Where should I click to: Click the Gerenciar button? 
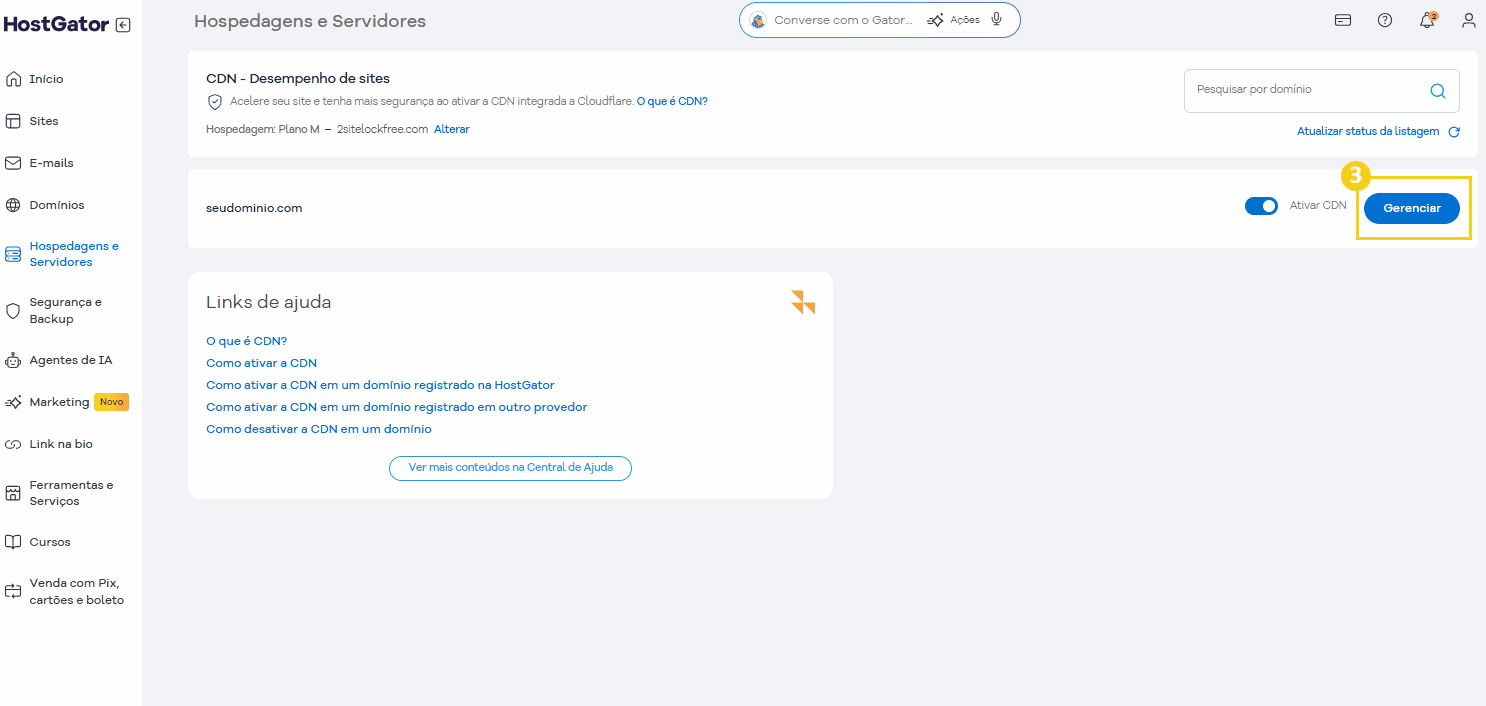(x=1412, y=208)
